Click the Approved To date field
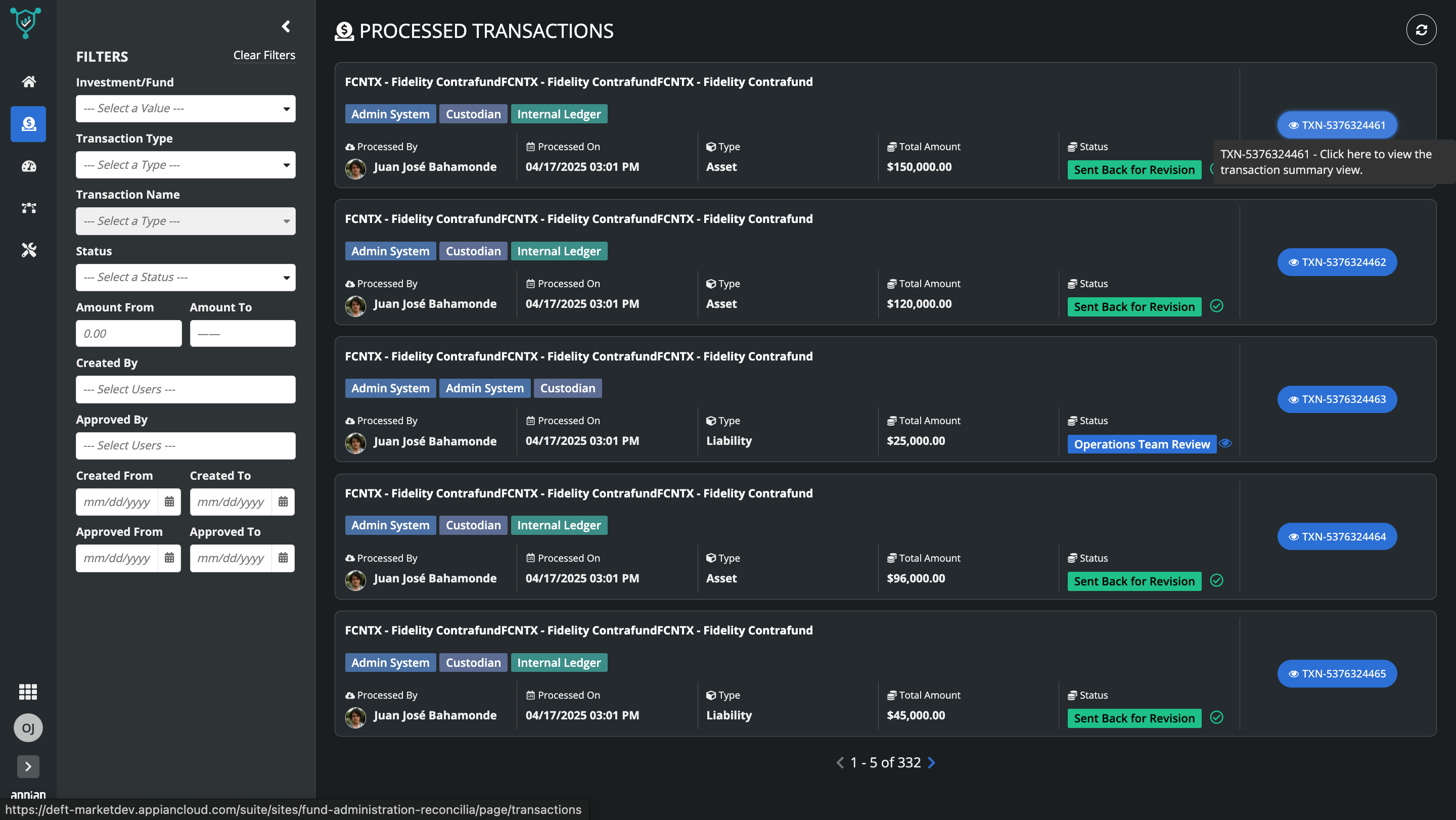 point(231,558)
